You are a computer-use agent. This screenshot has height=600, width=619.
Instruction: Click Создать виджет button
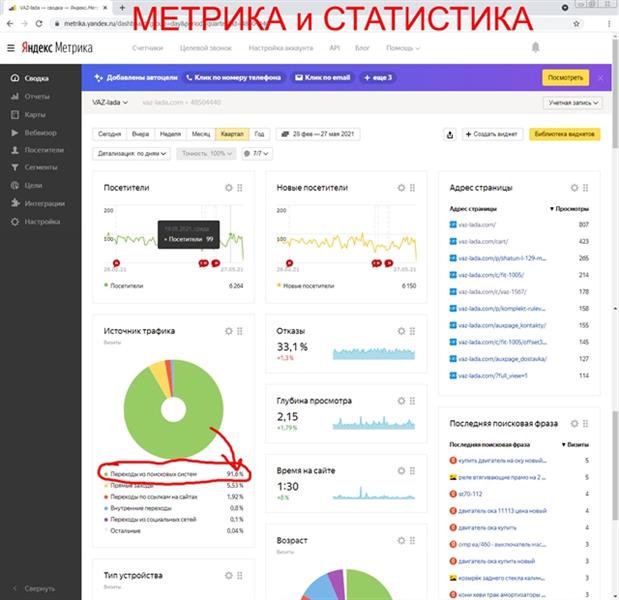coord(492,134)
